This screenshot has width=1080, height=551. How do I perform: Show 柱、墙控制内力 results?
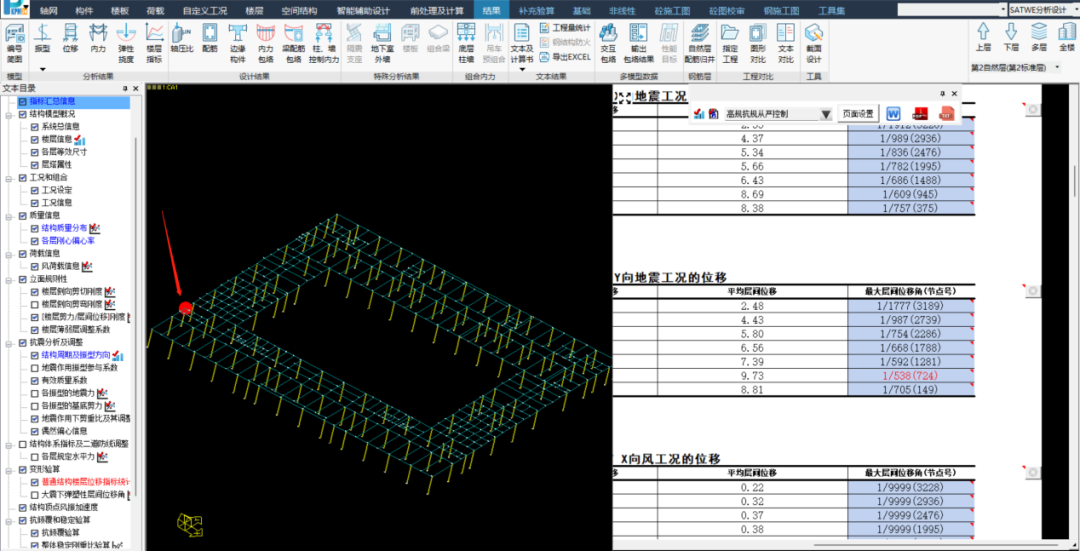click(x=324, y=43)
